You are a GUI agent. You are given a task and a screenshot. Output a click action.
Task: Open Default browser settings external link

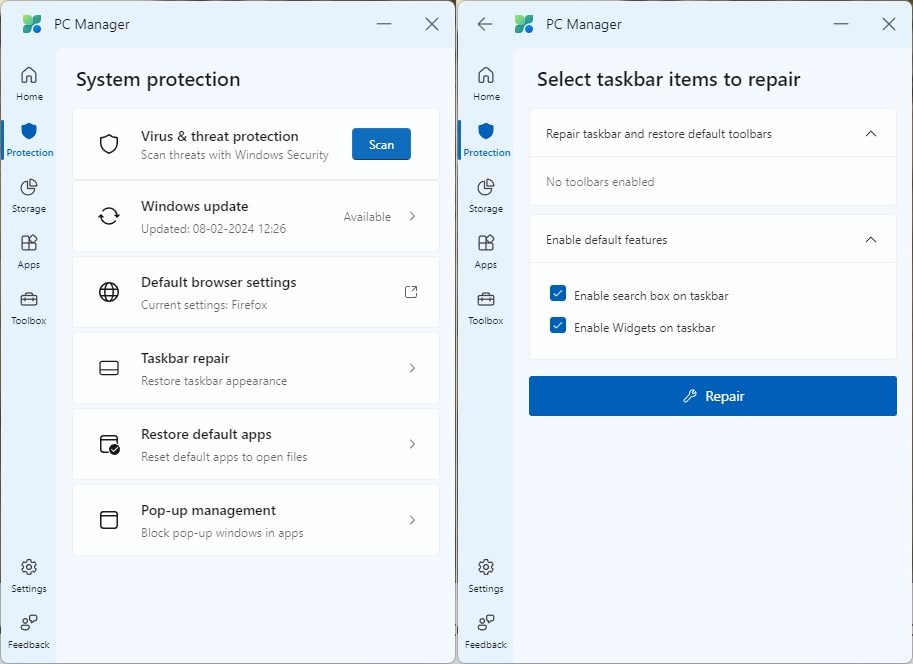(411, 292)
